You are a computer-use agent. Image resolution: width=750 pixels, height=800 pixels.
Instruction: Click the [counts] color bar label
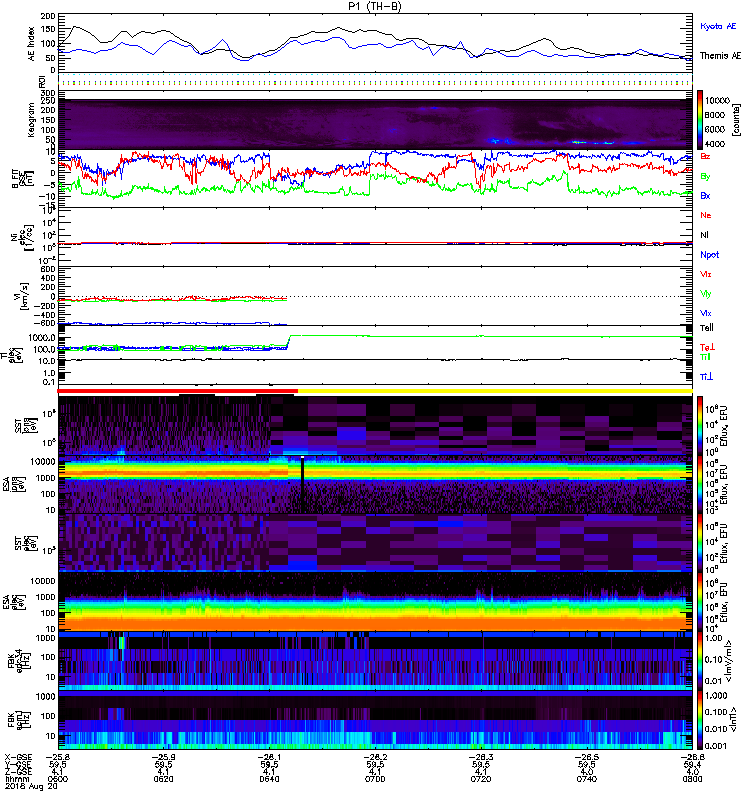point(736,120)
